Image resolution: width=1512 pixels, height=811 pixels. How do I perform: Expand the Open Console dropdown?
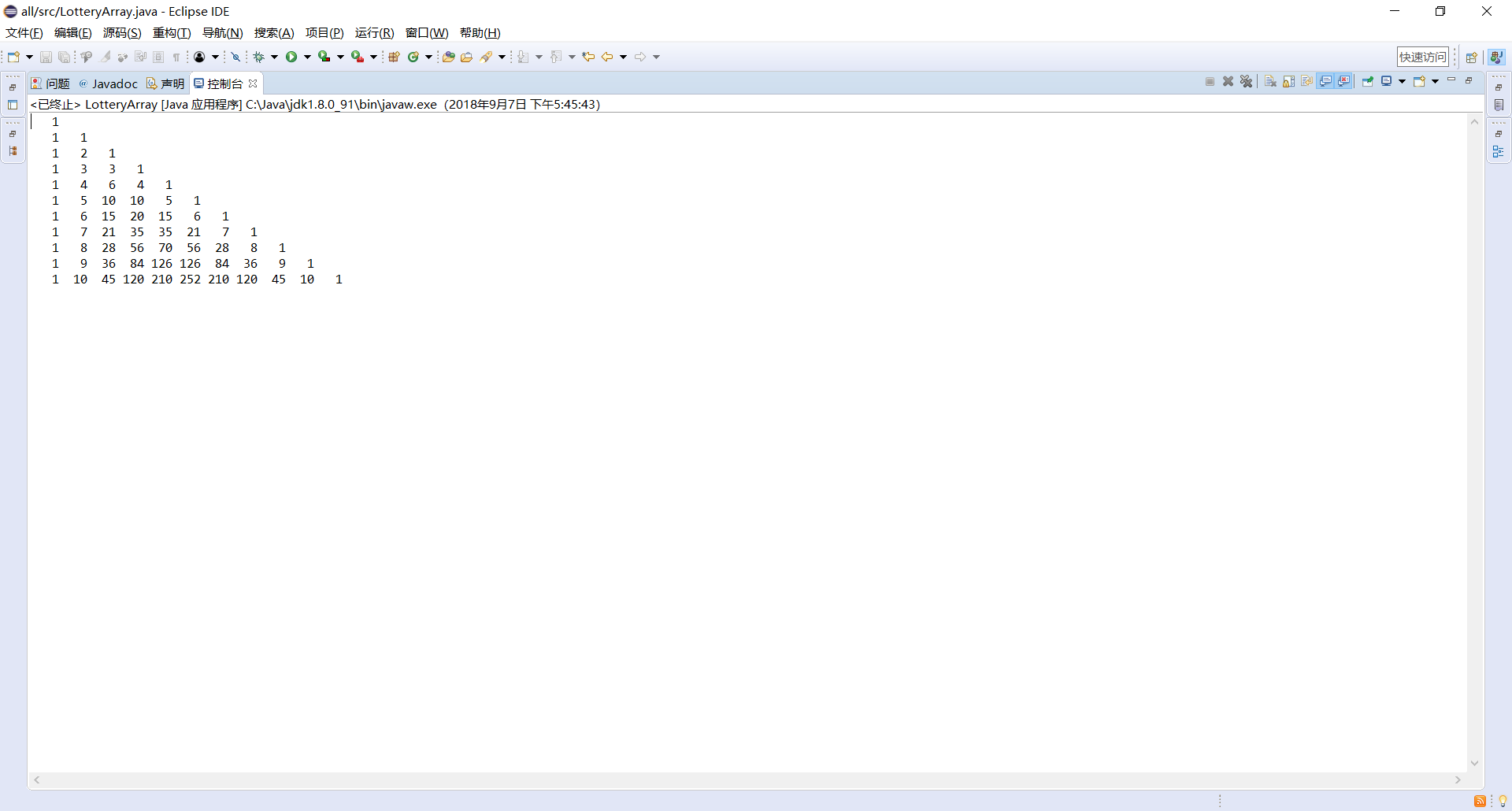click(x=1435, y=81)
